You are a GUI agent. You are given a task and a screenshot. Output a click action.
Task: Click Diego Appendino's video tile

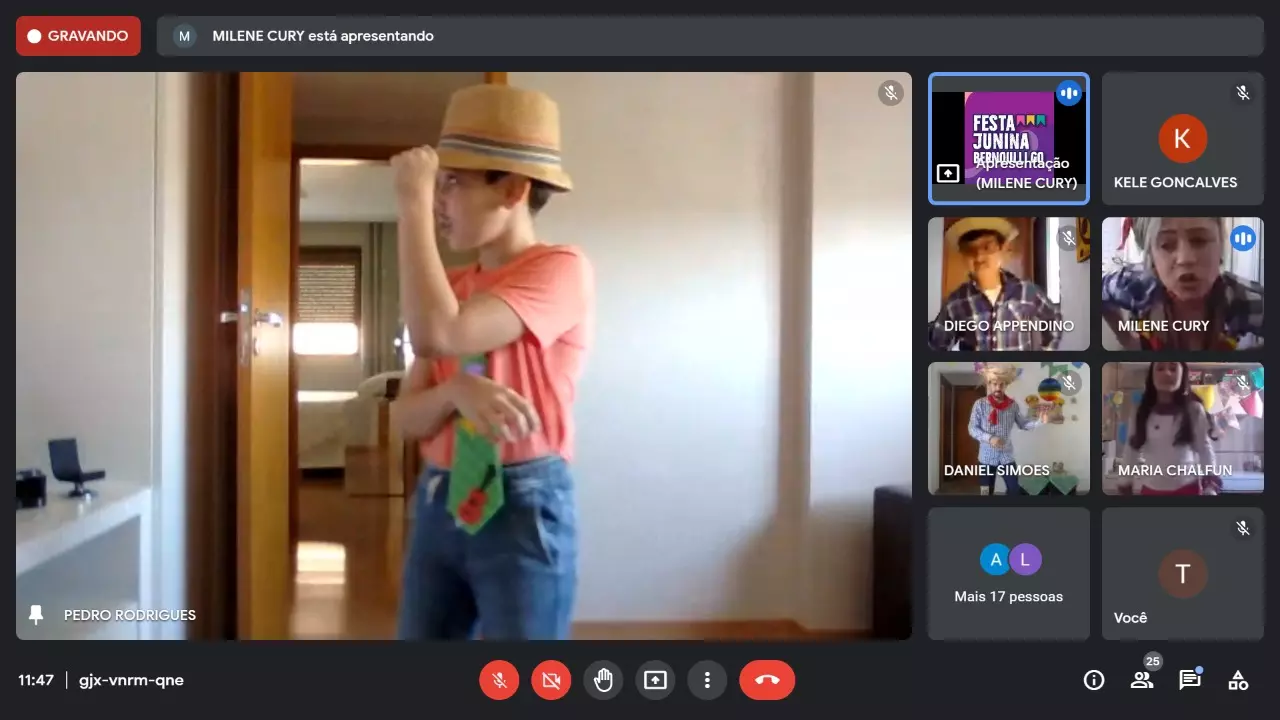(1008, 284)
